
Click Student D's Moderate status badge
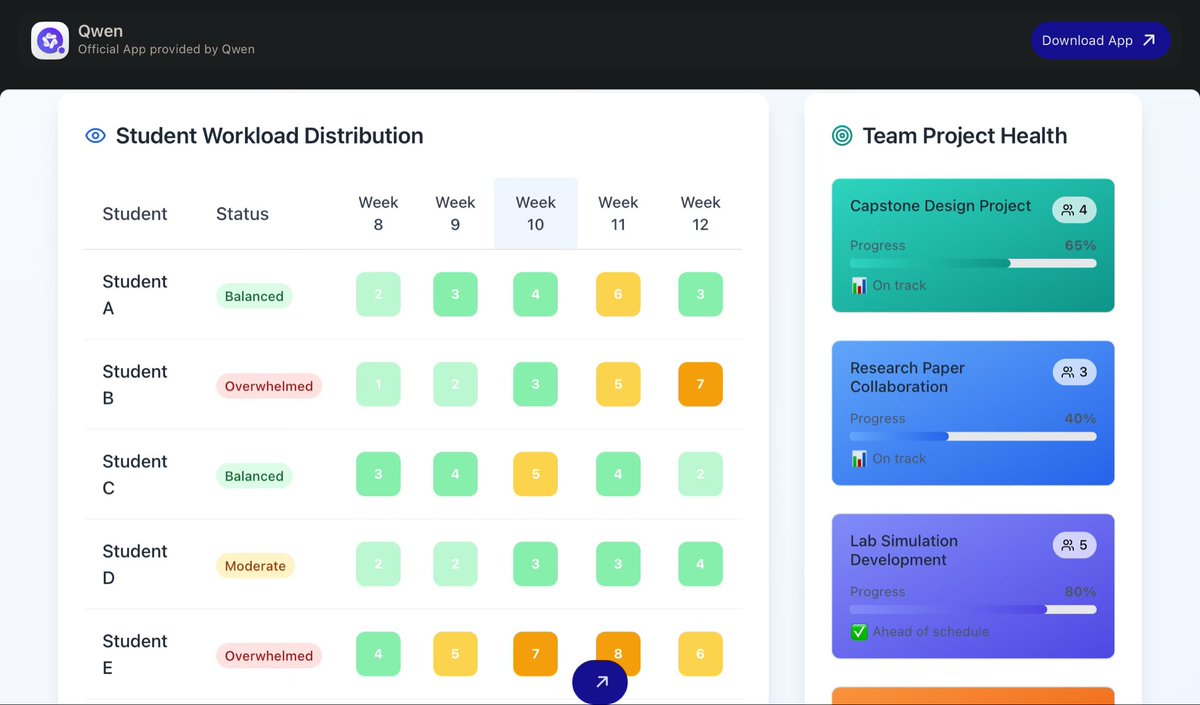point(255,566)
